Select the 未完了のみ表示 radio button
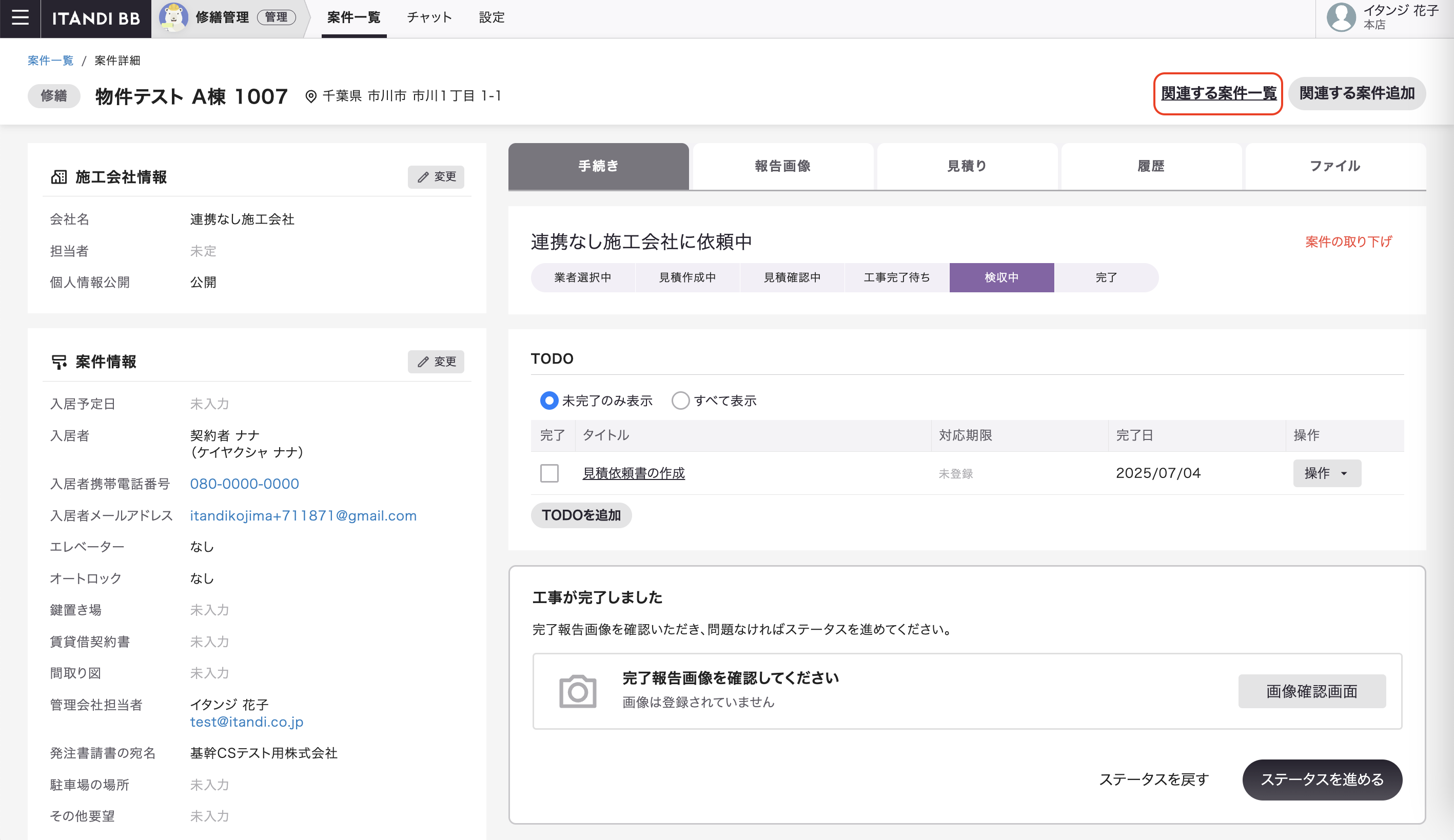This screenshot has height=840, width=1454. [548, 401]
